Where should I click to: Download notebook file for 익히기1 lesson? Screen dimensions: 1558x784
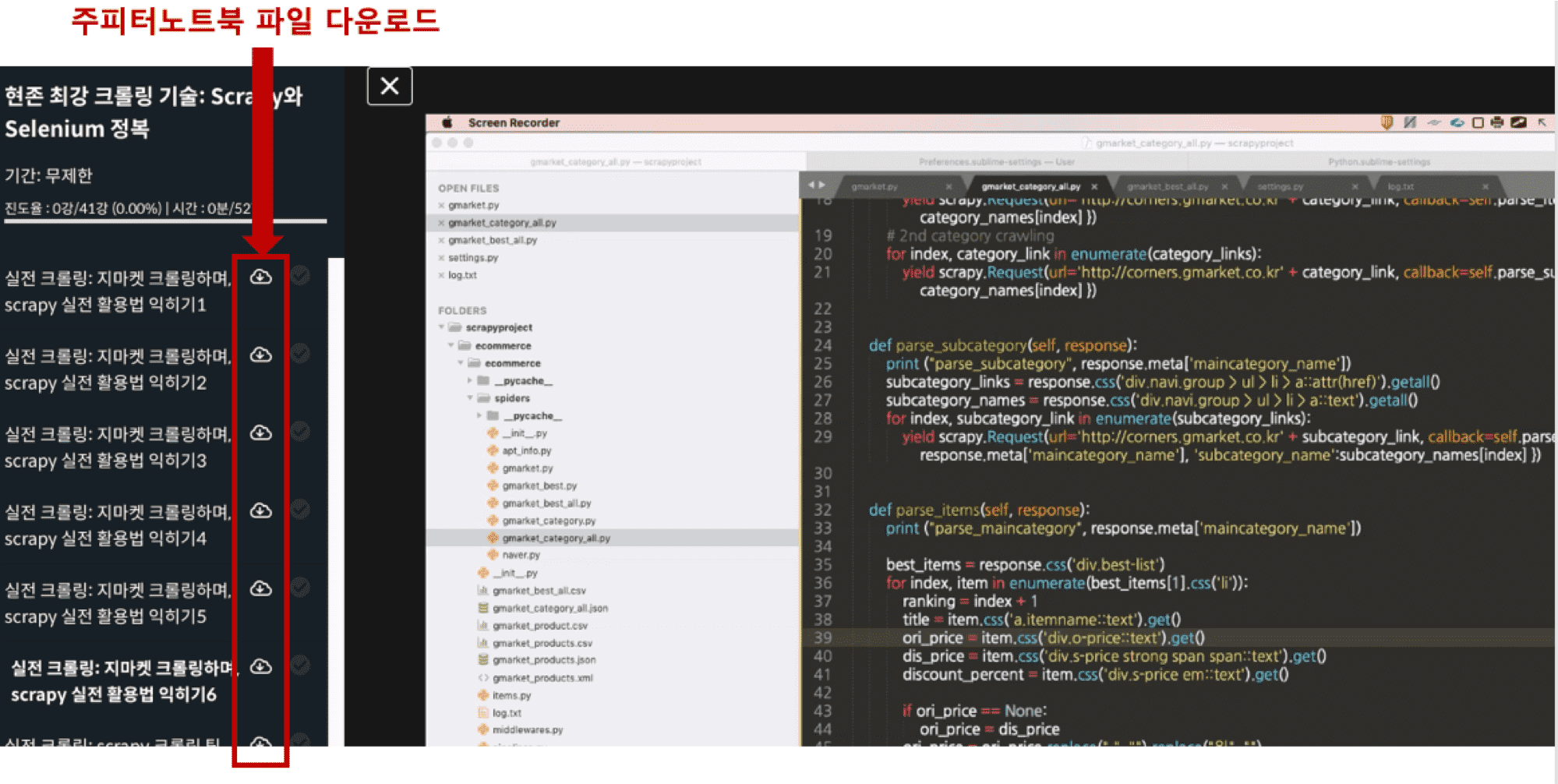[260, 277]
